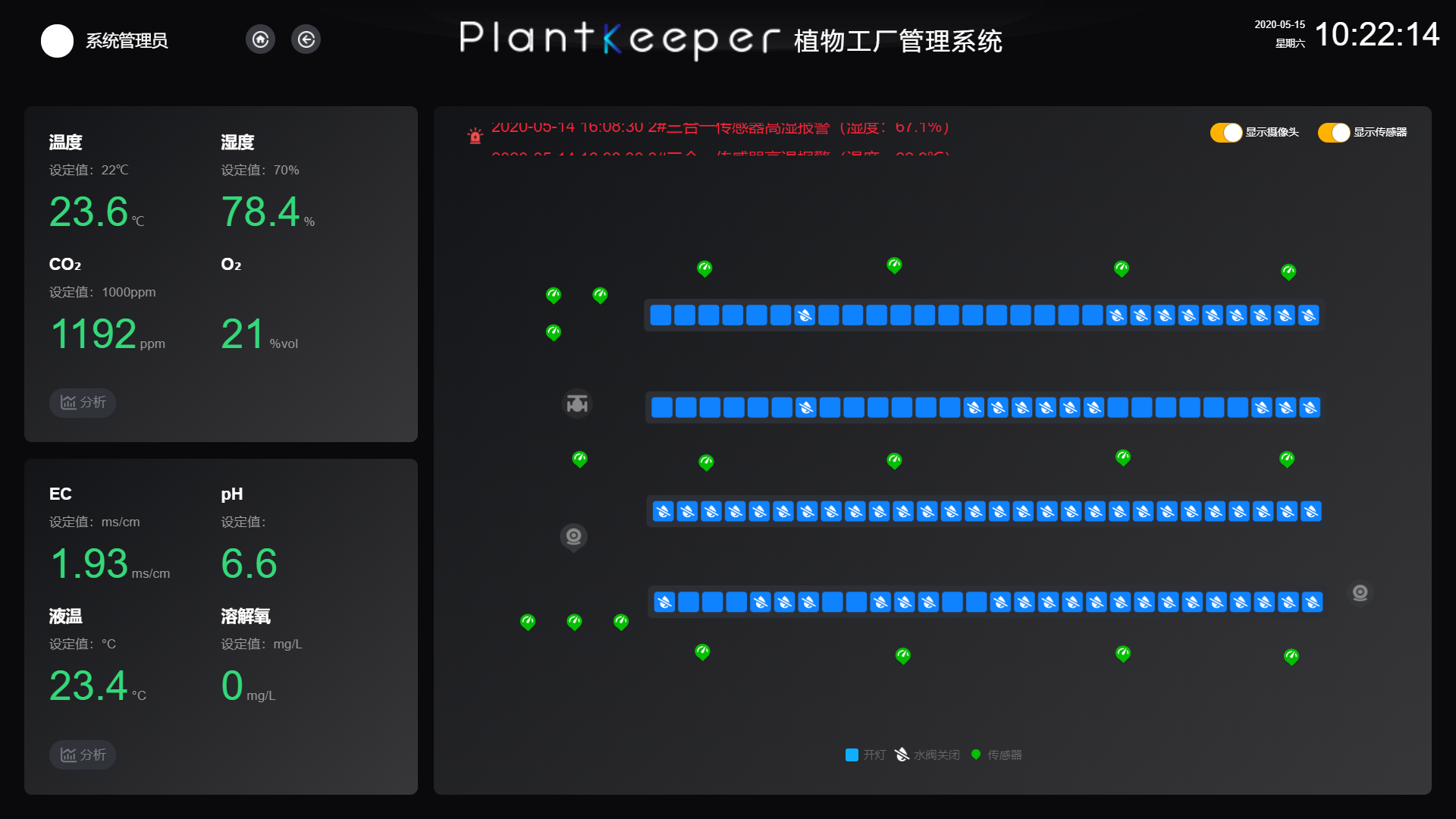Click the last cell of second rack

pyautogui.click(x=1310, y=408)
